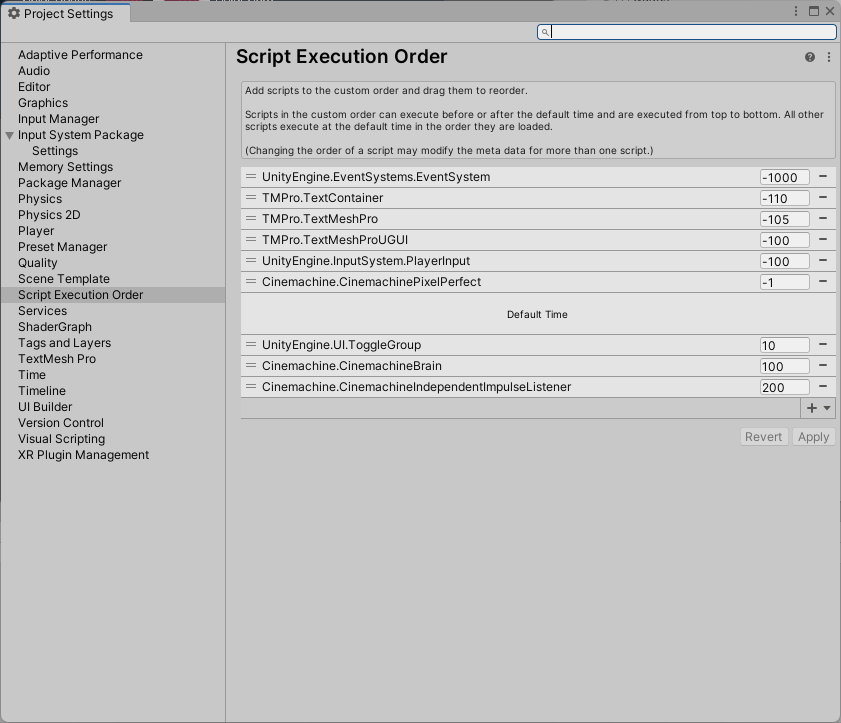The height and width of the screenshot is (723, 841).
Task: Click the handle for CinemachineIndependentImpulseListener
Action: click(250, 386)
